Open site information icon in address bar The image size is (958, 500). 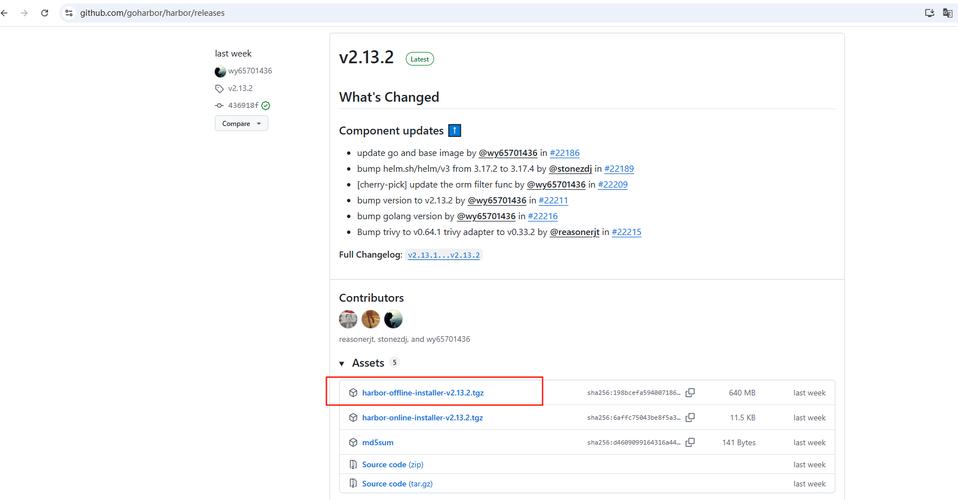tap(68, 13)
